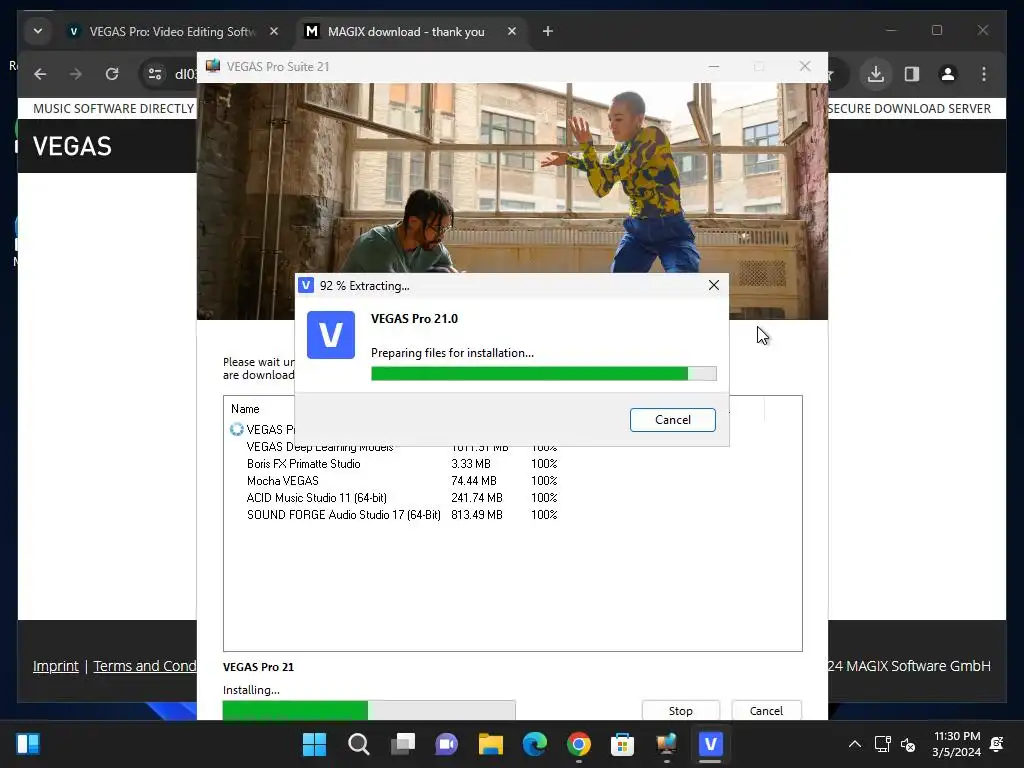This screenshot has height=768, width=1024.
Task: Click the Installing progress bar at bottom
Action: click(369, 711)
